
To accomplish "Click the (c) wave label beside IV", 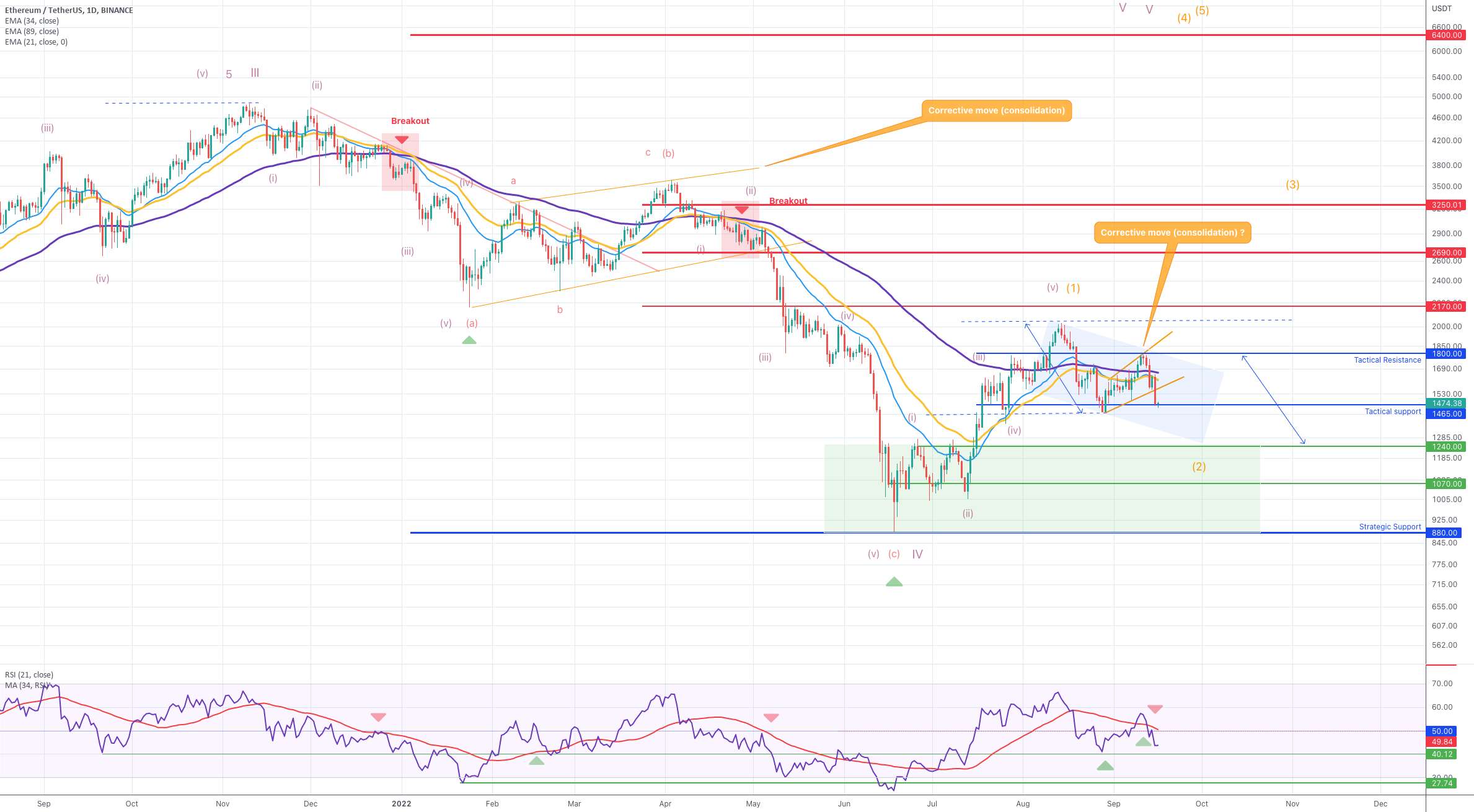I will pos(894,554).
